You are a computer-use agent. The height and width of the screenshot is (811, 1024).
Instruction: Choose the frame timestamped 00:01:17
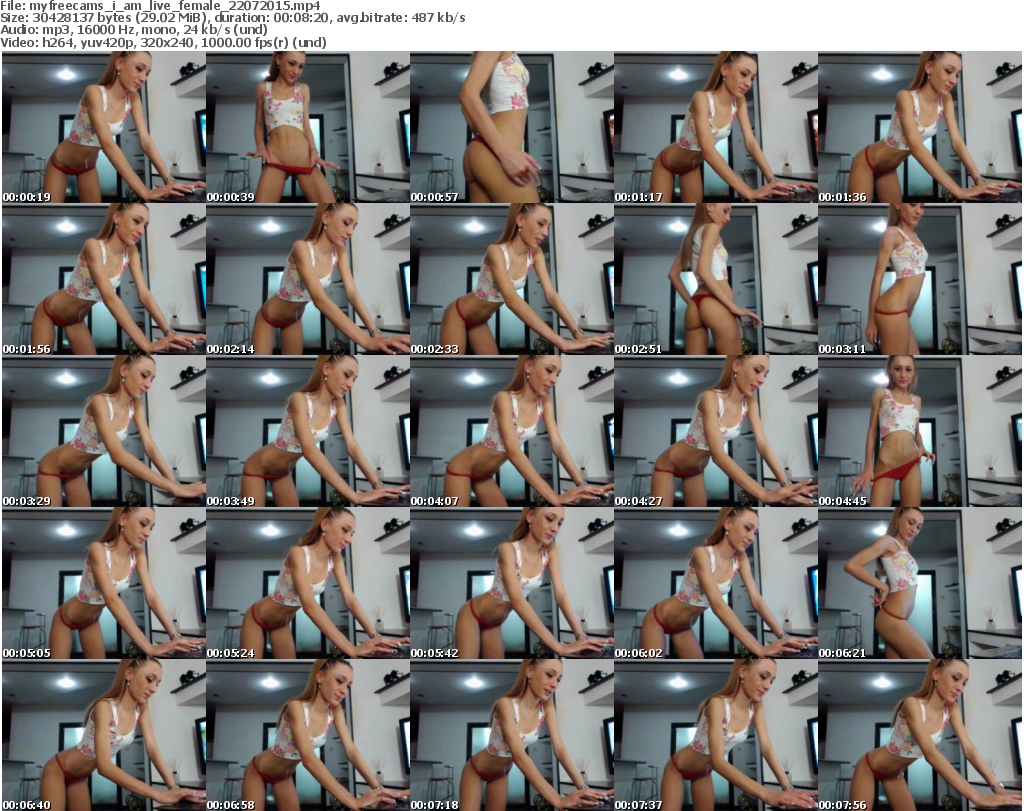point(716,127)
